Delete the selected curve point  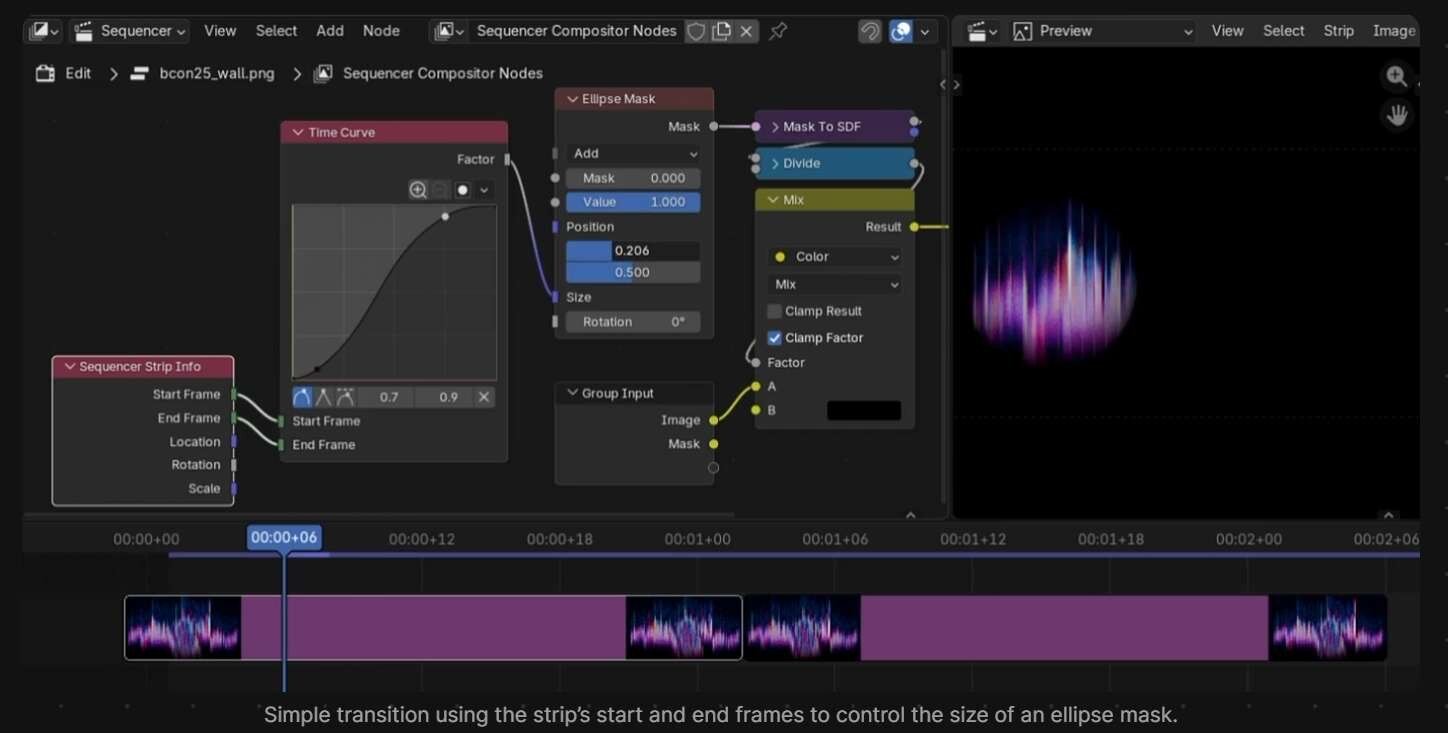(x=484, y=397)
